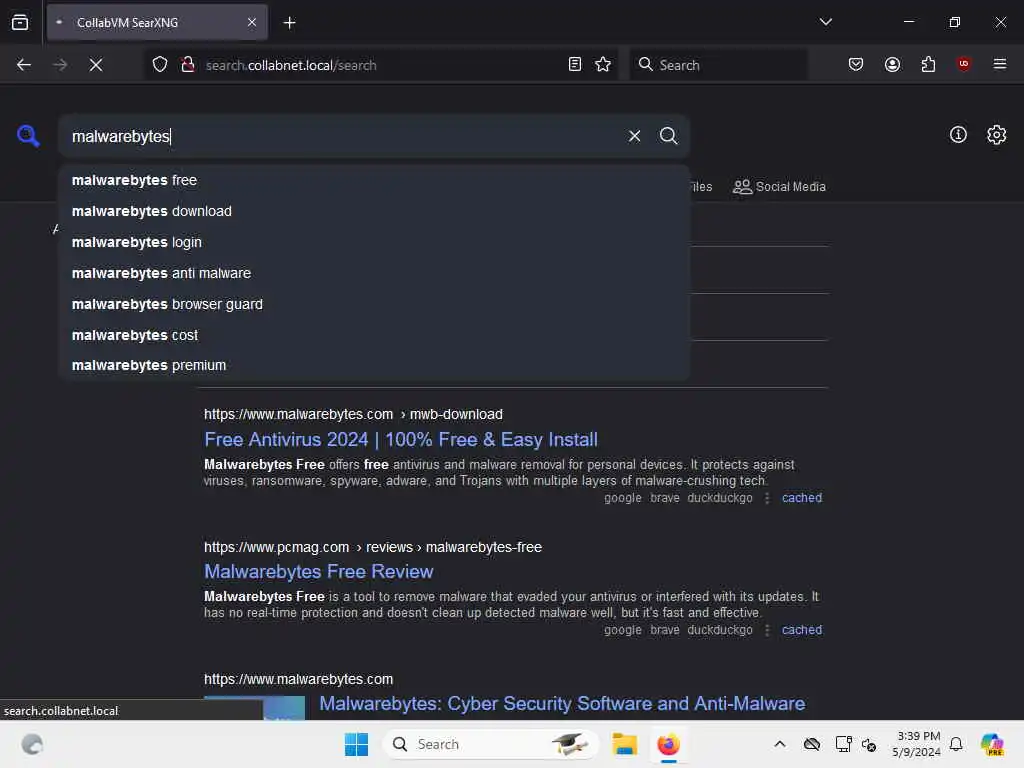Toggle reader view icon in address bar
Screen dimensions: 1024x768
pos(575,64)
